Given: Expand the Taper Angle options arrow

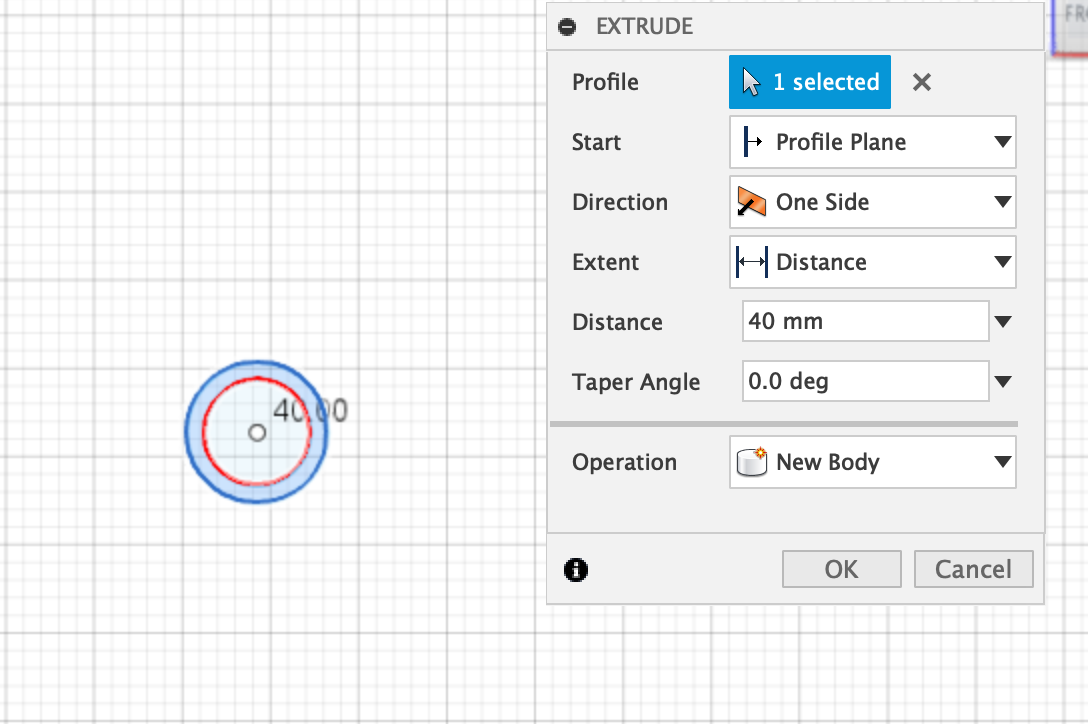Looking at the screenshot, I should [x=1003, y=382].
